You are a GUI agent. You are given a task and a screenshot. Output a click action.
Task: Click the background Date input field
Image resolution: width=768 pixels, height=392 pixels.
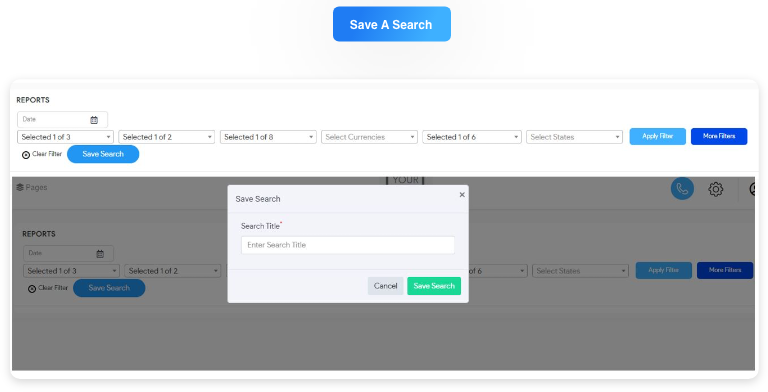68,253
